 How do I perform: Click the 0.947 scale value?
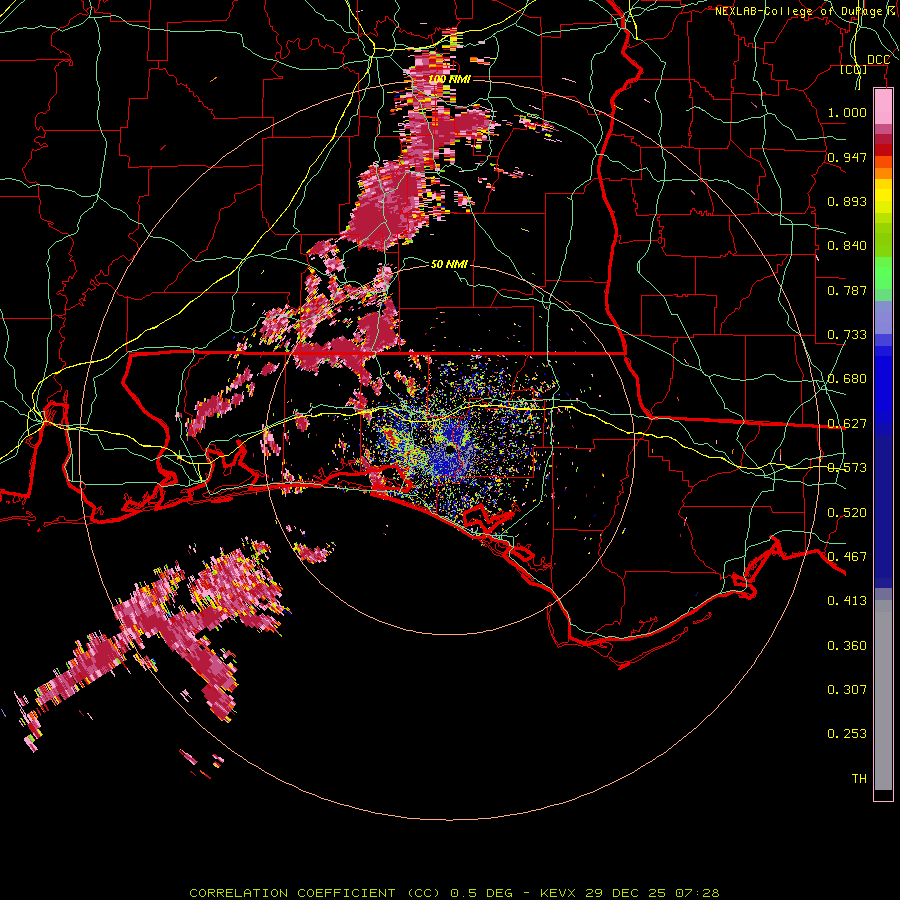(x=847, y=157)
